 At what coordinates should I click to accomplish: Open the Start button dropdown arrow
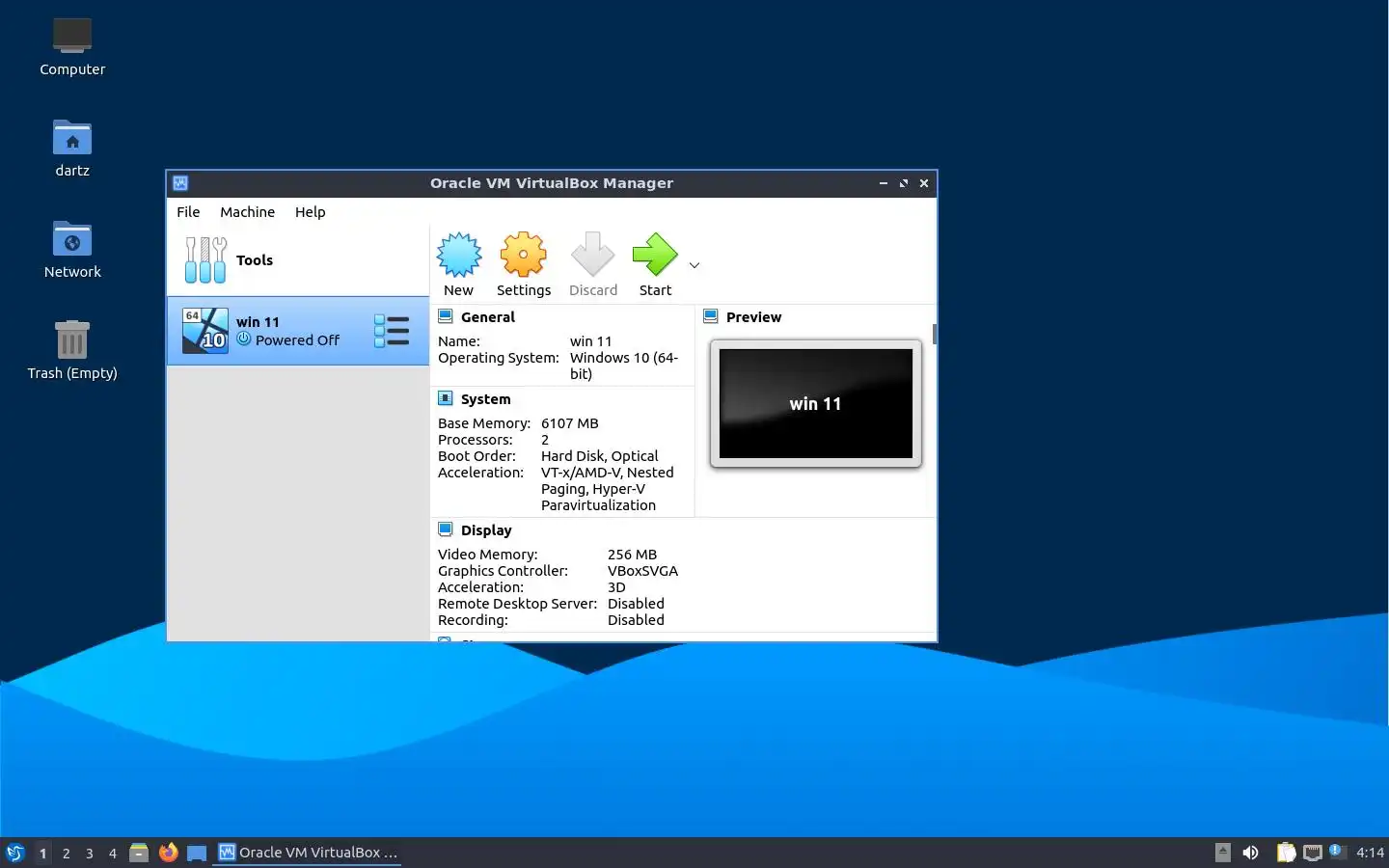[694, 265]
